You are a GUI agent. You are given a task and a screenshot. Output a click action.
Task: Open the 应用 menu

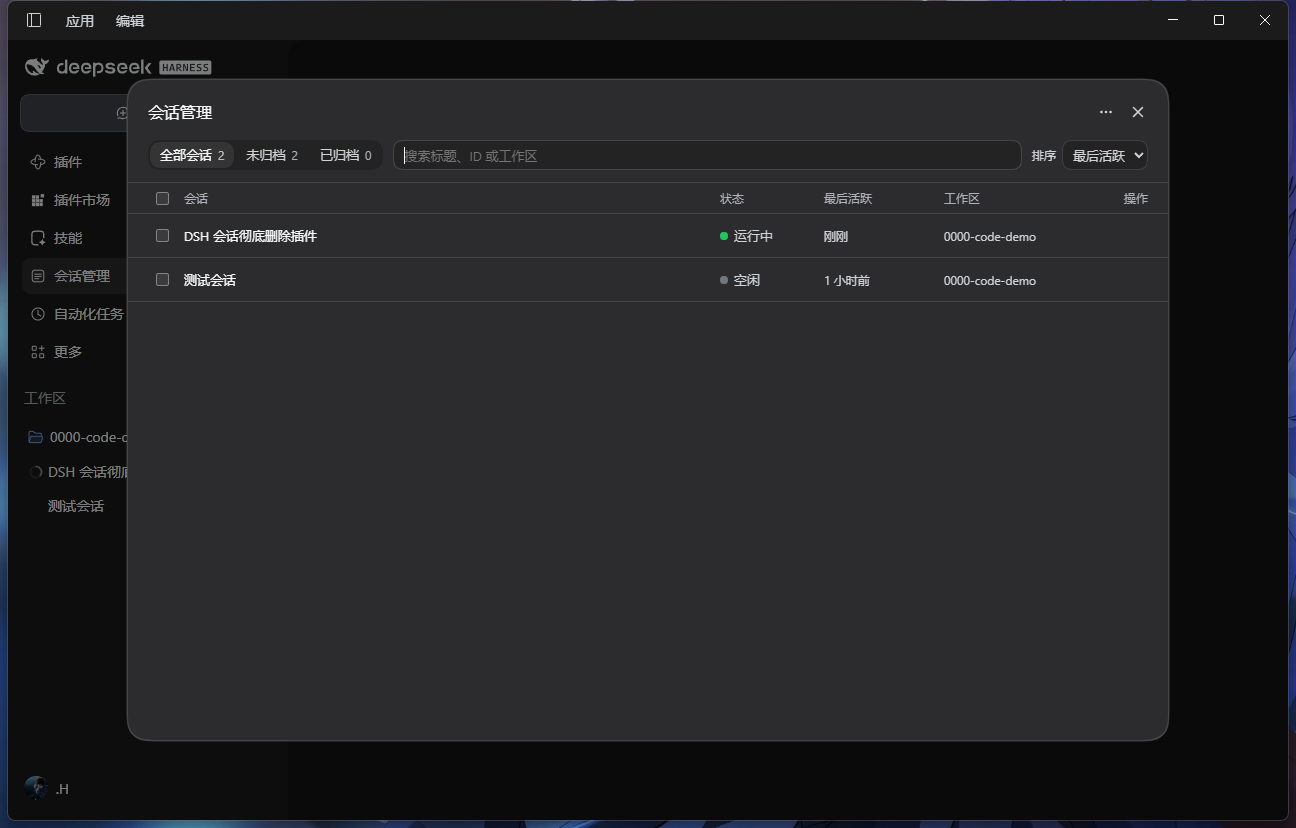(x=80, y=21)
